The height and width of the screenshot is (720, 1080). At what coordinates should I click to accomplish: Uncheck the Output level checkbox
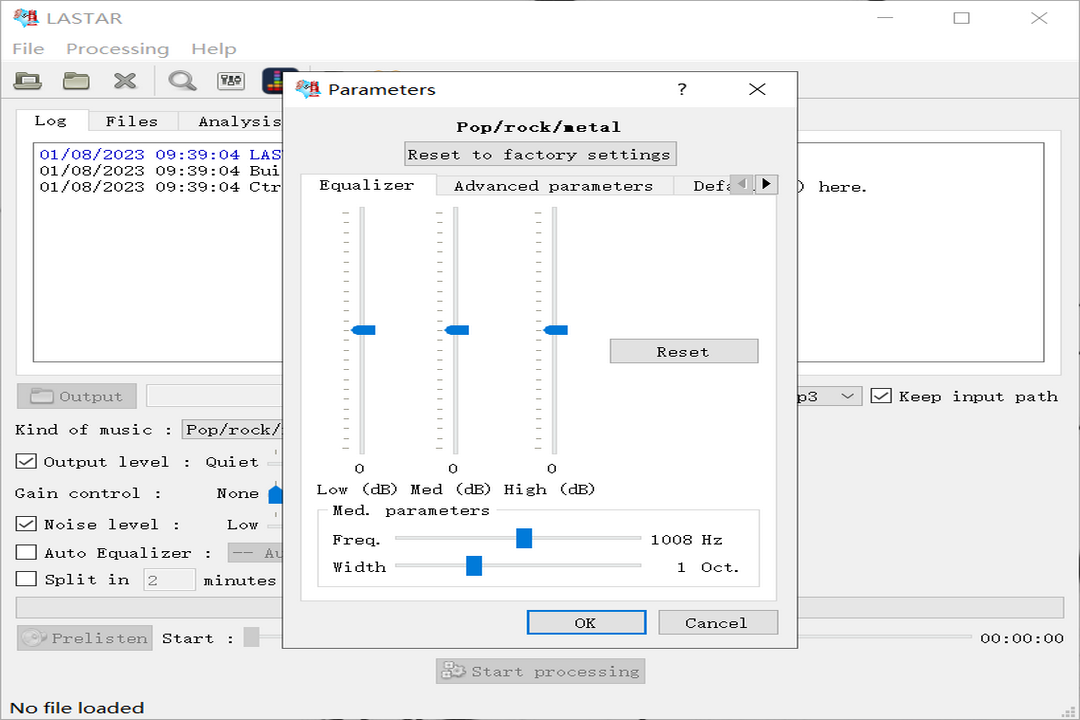26,462
